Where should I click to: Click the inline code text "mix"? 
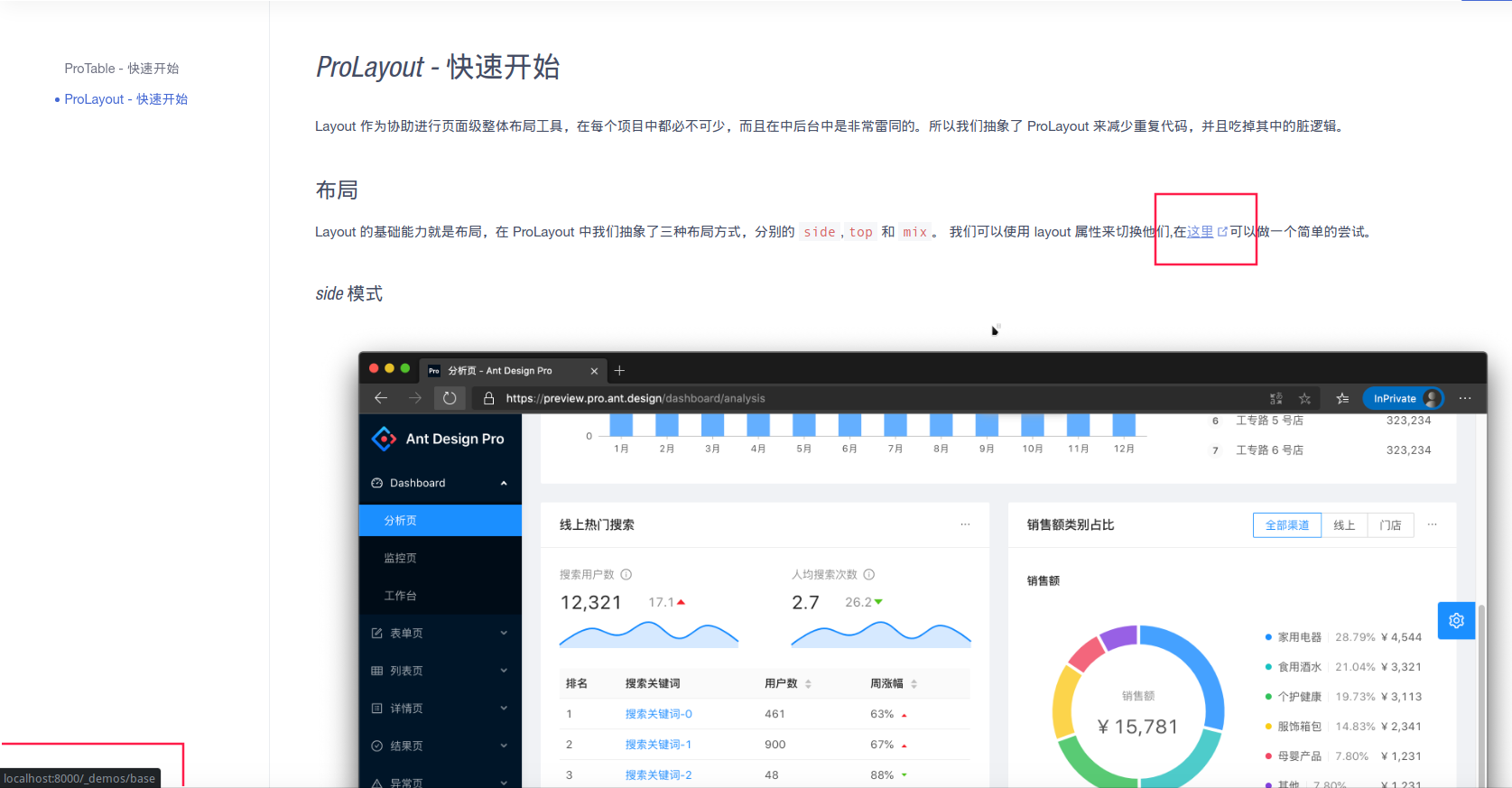pos(915,232)
